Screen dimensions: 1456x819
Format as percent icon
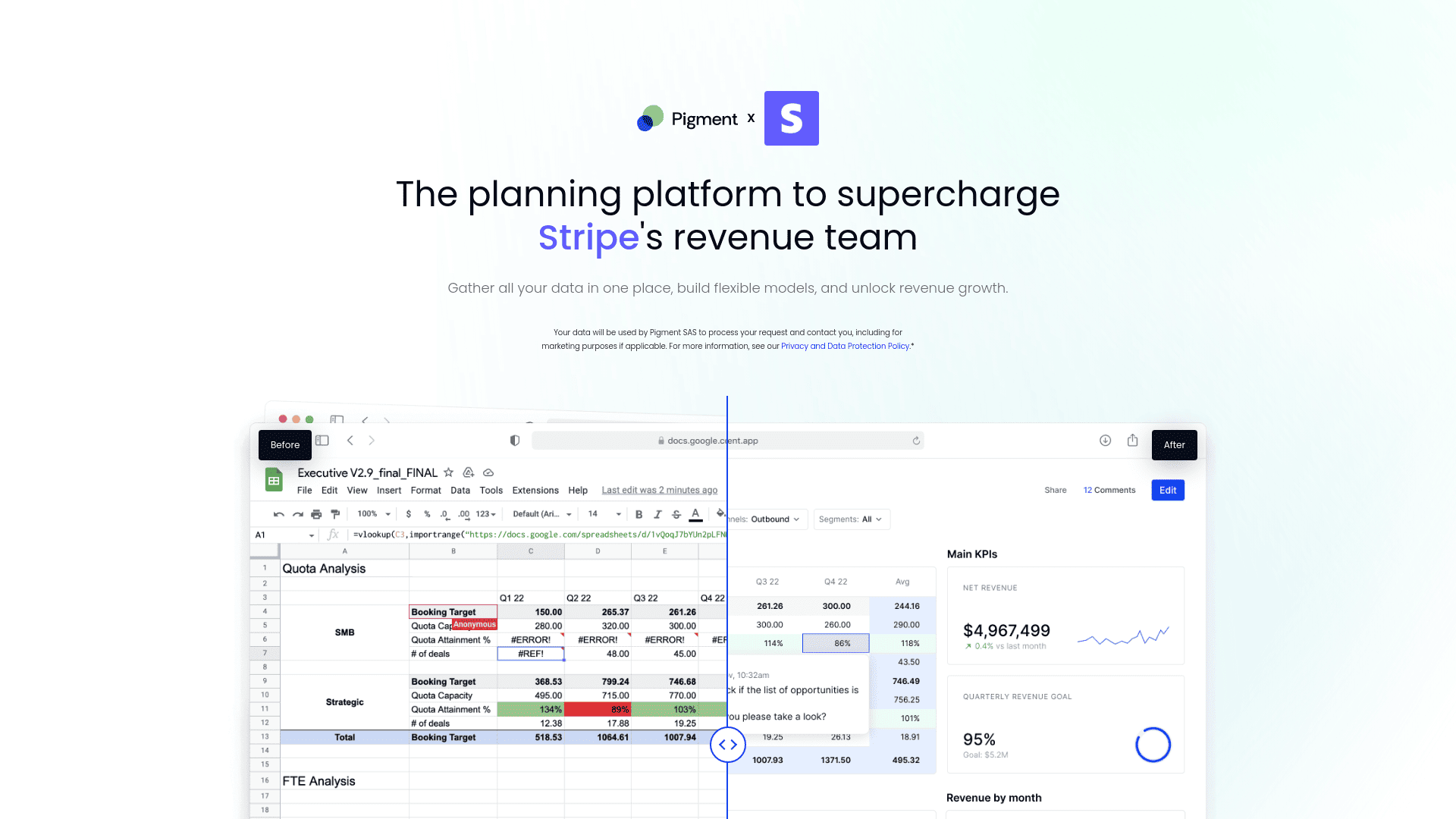coord(427,514)
